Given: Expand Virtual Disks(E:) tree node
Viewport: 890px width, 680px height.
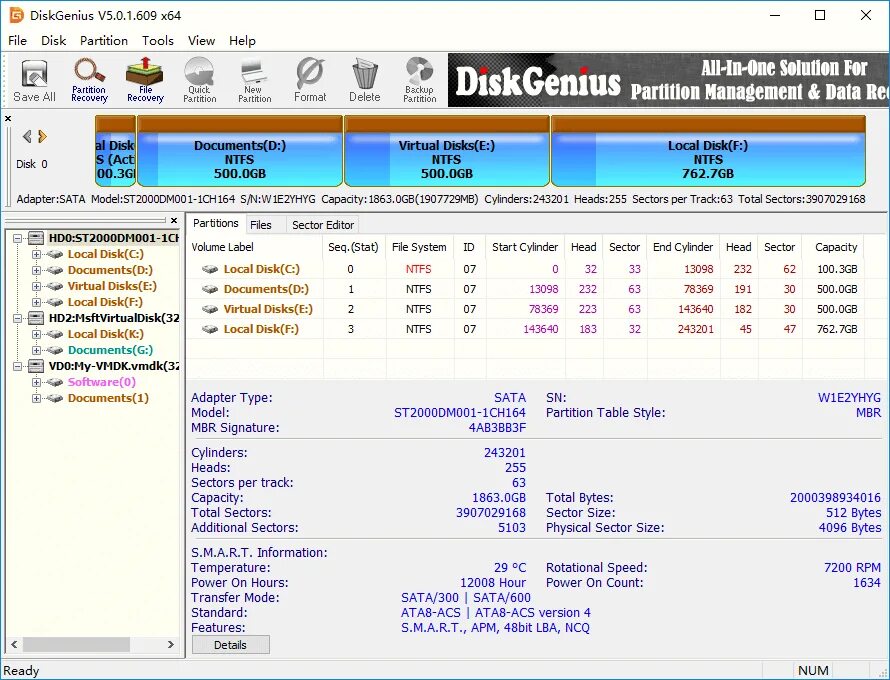Looking at the screenshot, I should (36, 286).
